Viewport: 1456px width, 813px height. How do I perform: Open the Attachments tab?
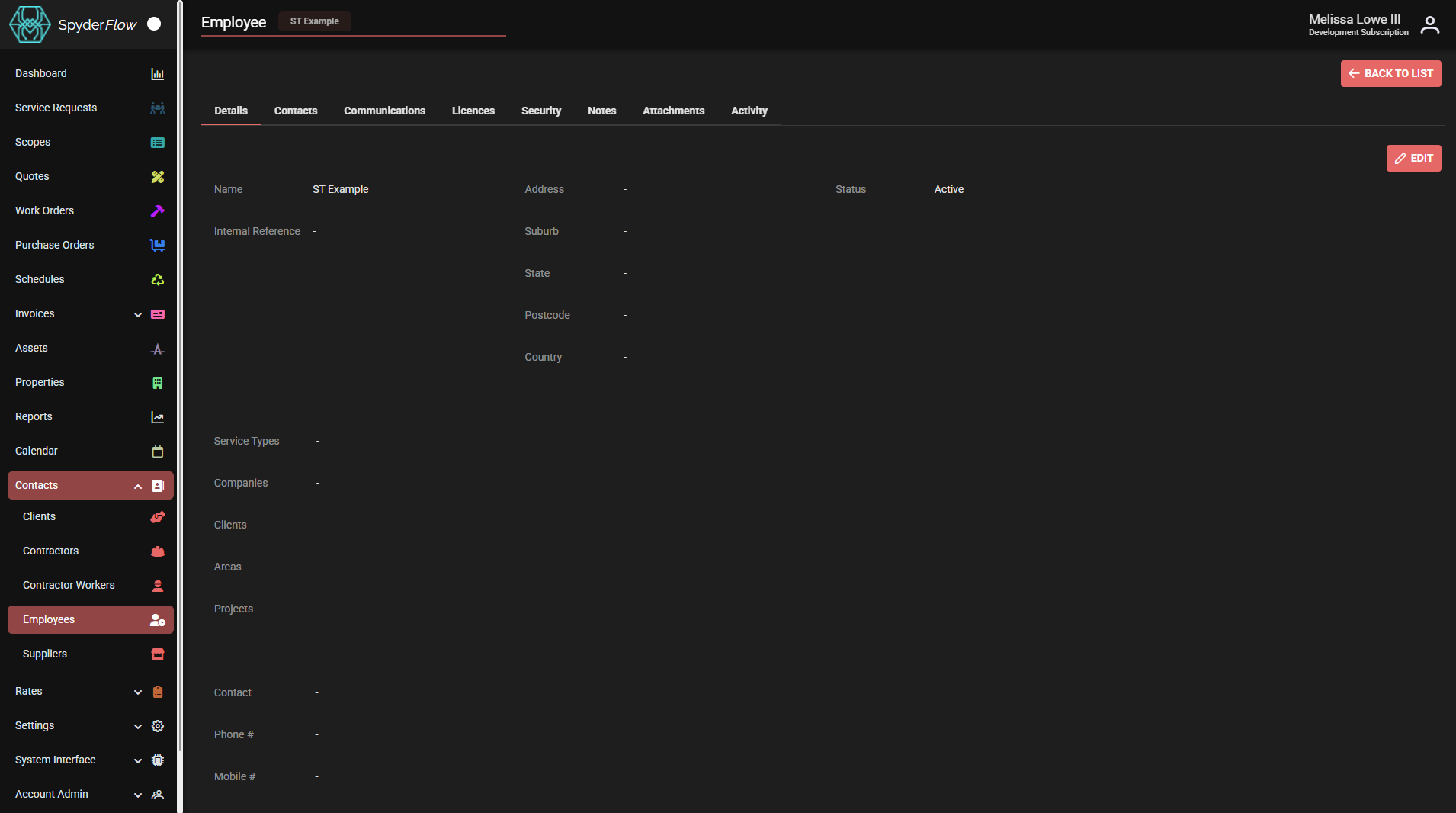[x=673, y=111]
